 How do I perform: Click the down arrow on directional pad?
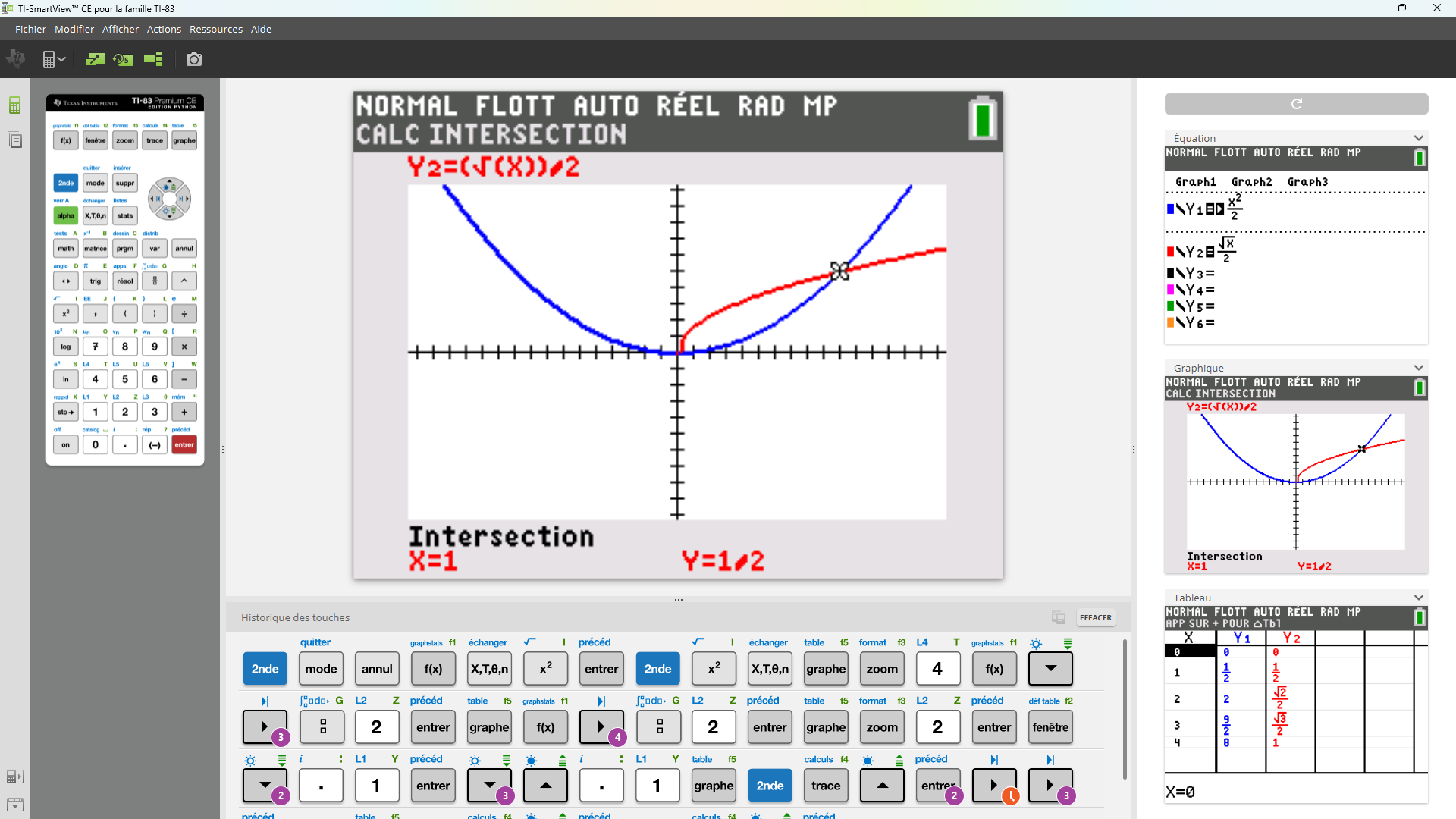[169, 213]
